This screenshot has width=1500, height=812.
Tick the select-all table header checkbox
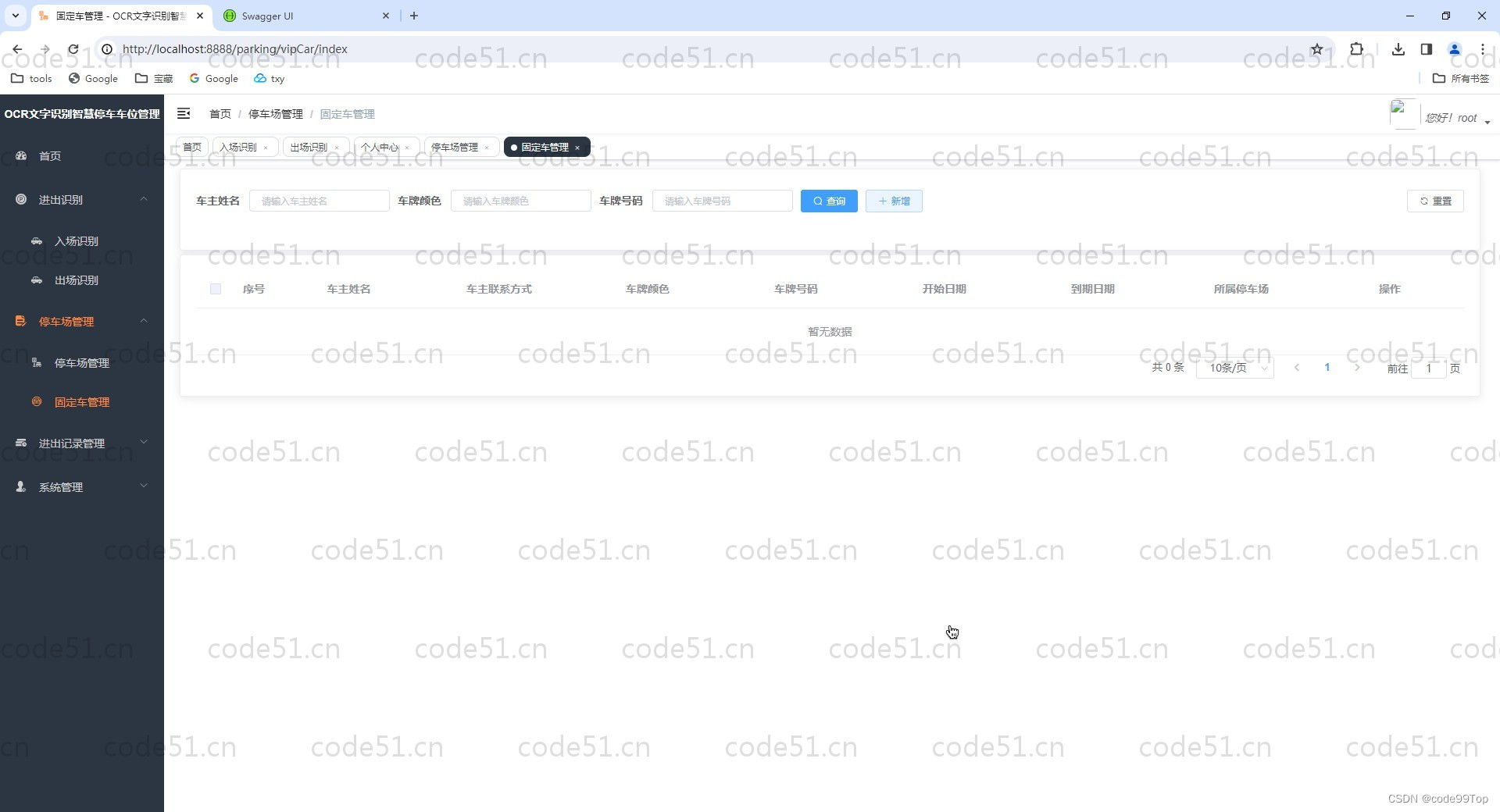pyautogui.click(x=216, y=289)
